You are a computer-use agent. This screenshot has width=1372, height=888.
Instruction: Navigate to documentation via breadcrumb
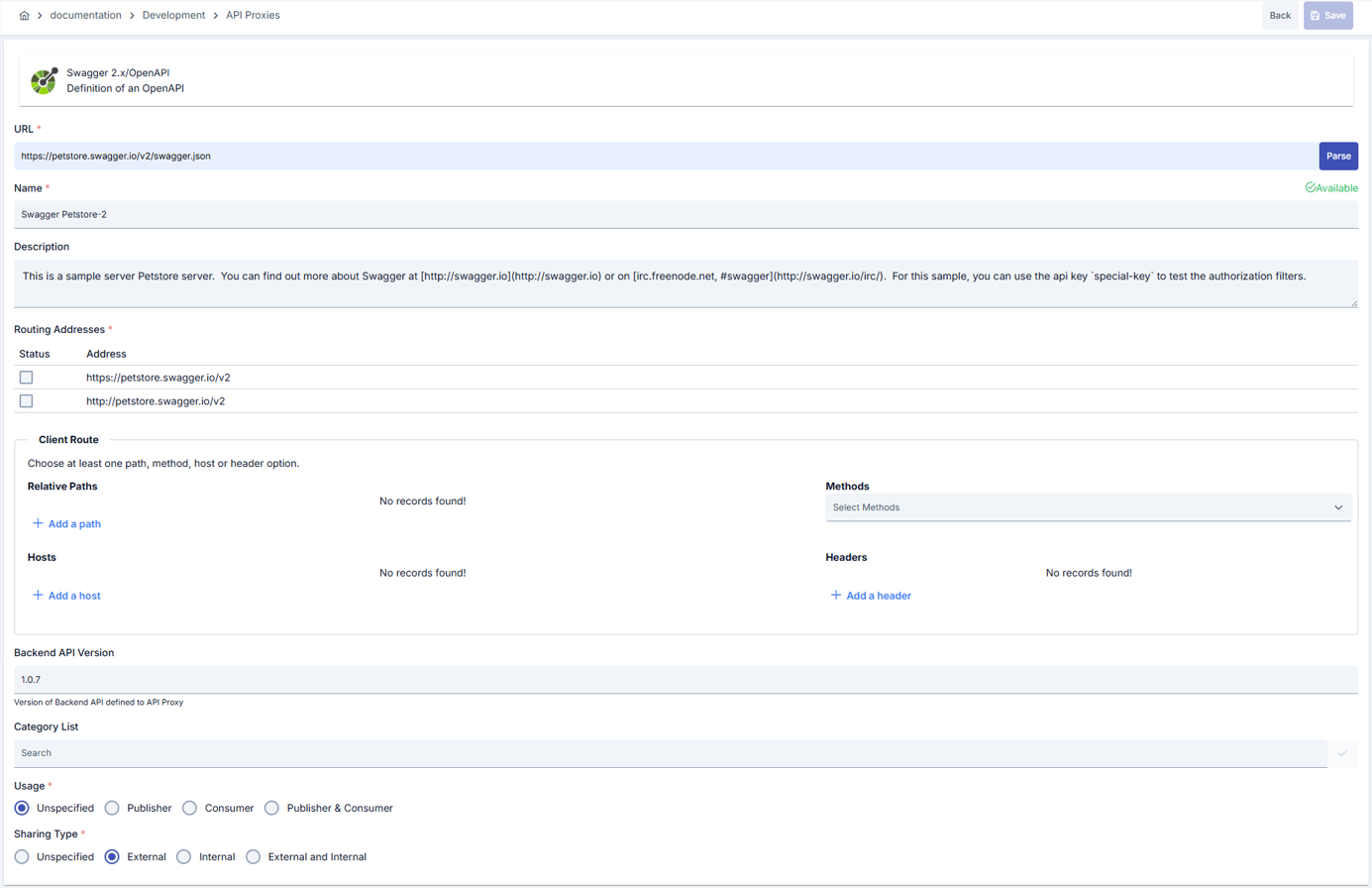[x=85, y=15]
